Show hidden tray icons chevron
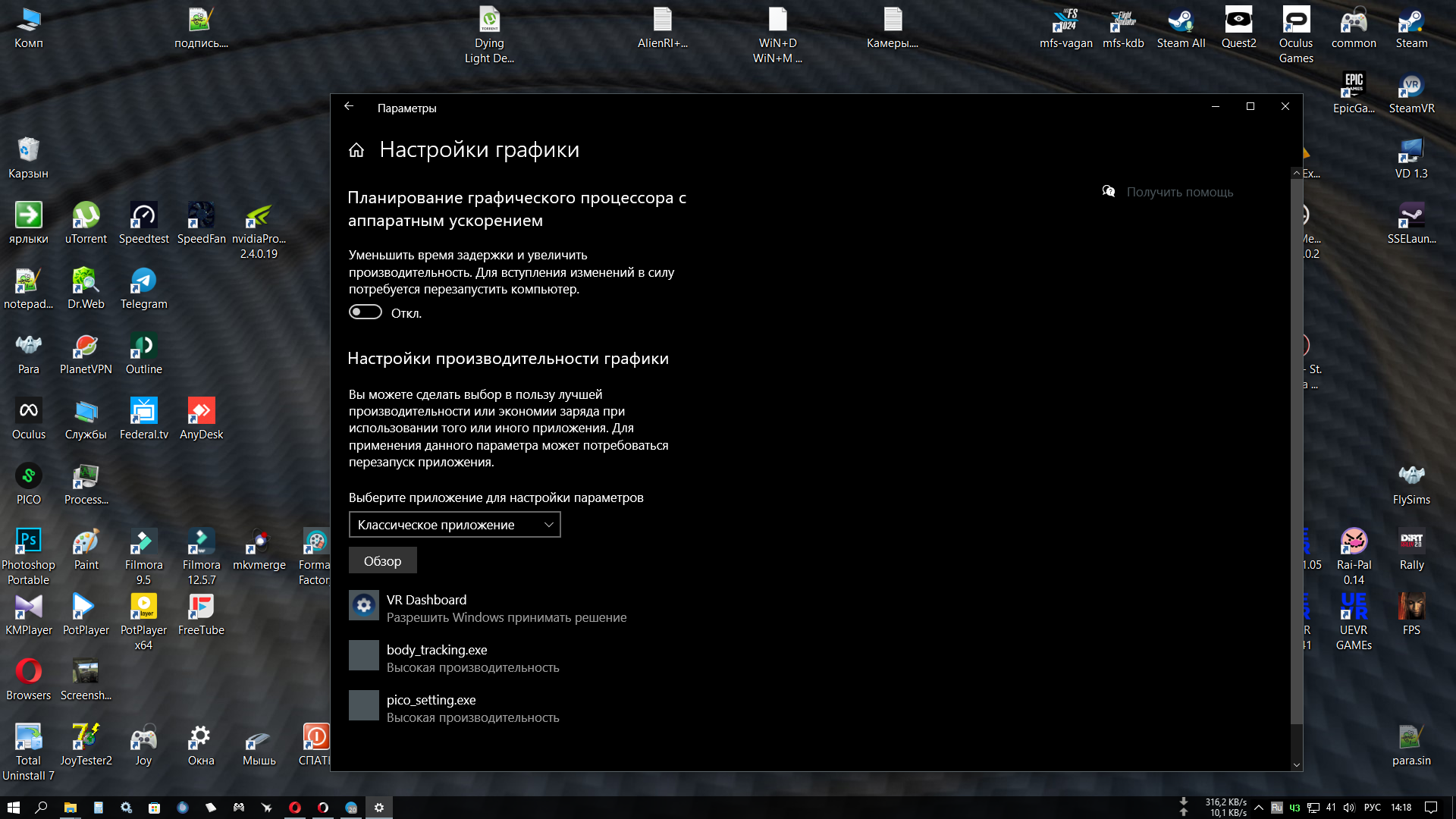The image size is (1456, 819). point(1259,808)
